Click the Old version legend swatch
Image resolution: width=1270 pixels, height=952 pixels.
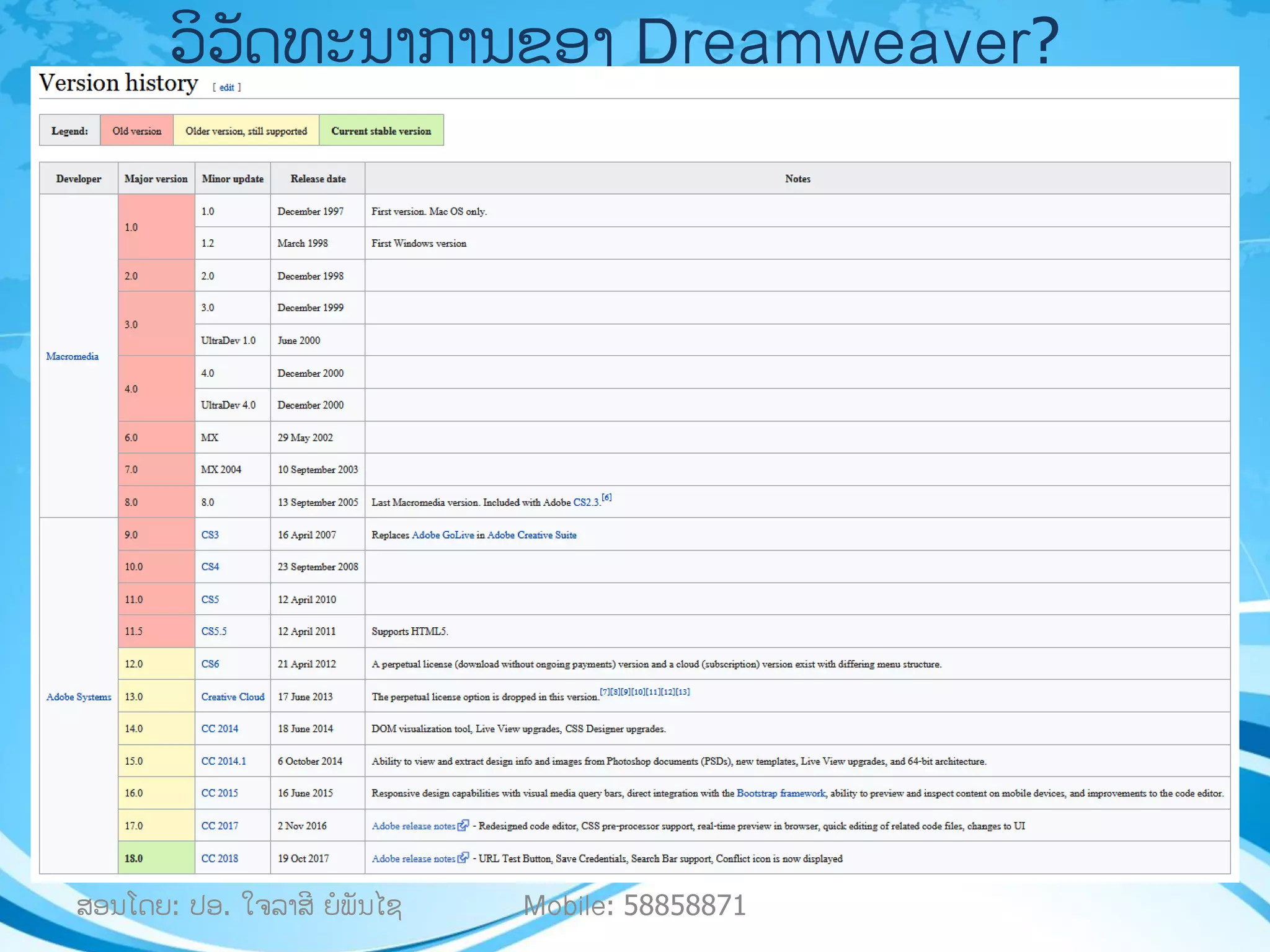click(136, 131)
